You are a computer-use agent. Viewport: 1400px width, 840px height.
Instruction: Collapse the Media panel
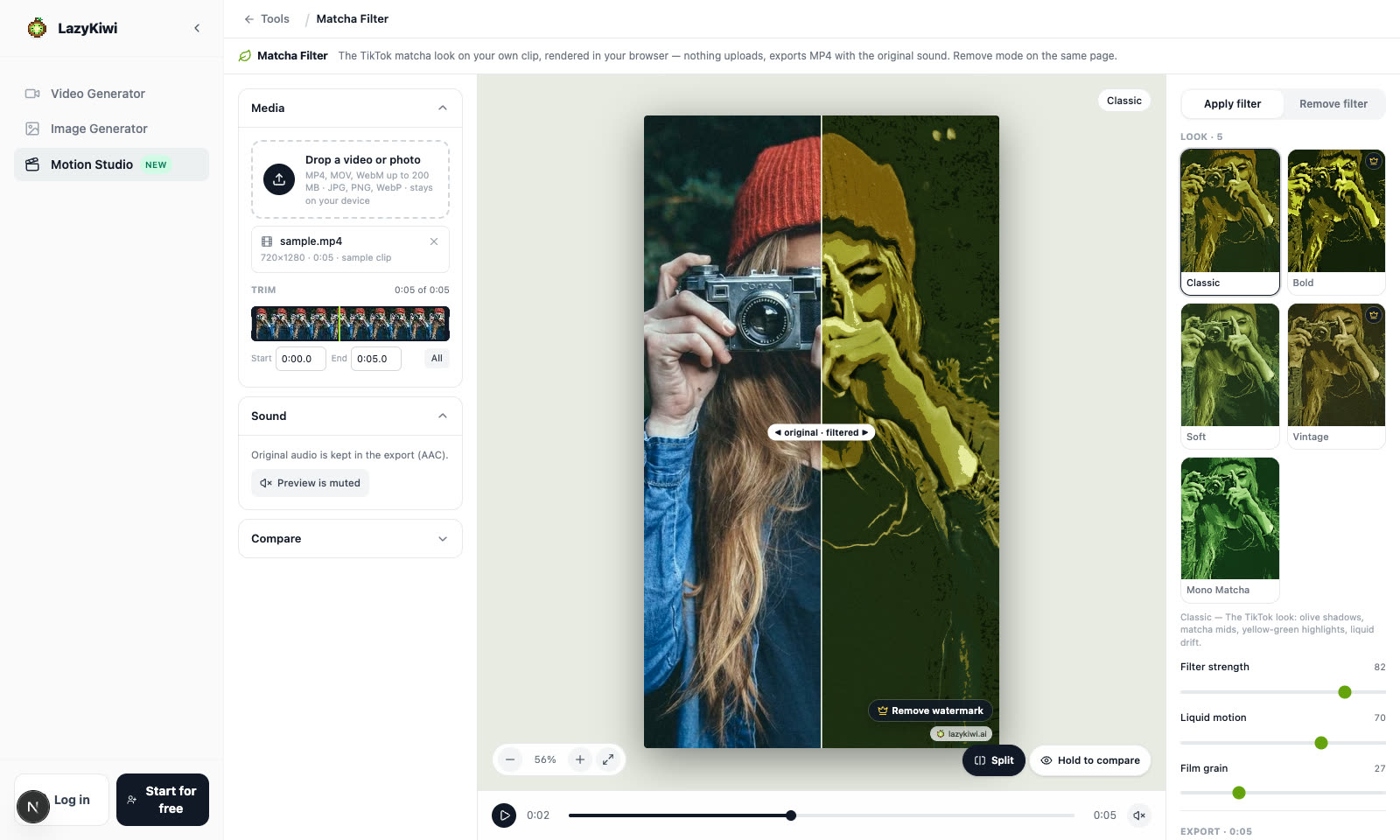pyautogui.click(x=443, y=108)
